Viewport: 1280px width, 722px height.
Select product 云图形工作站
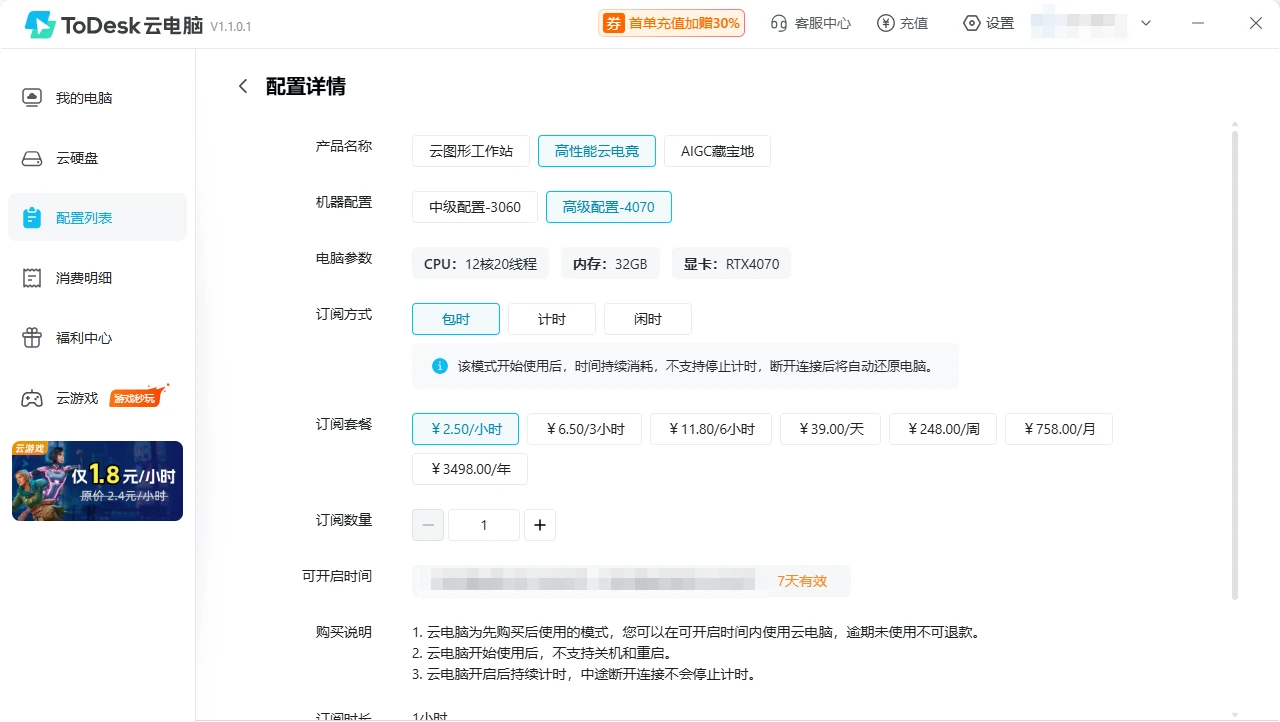click(471, 151)
